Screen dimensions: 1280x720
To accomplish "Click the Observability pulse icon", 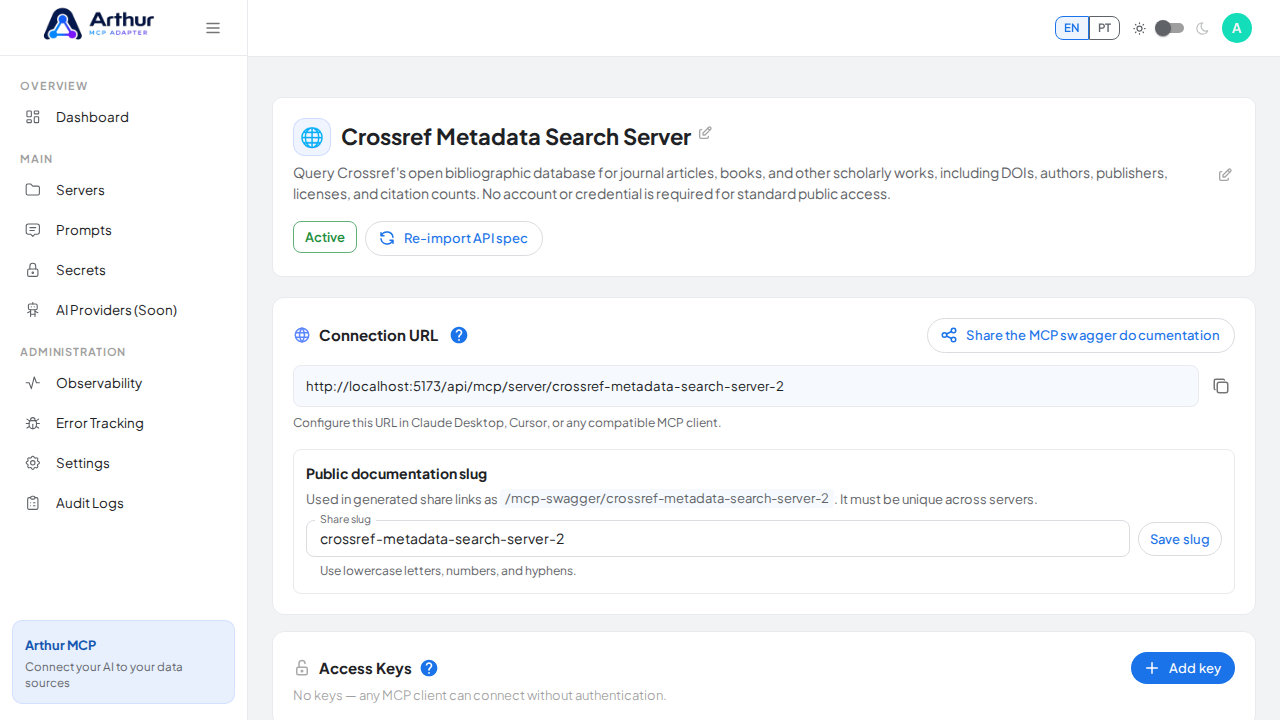I will point(33,383).
